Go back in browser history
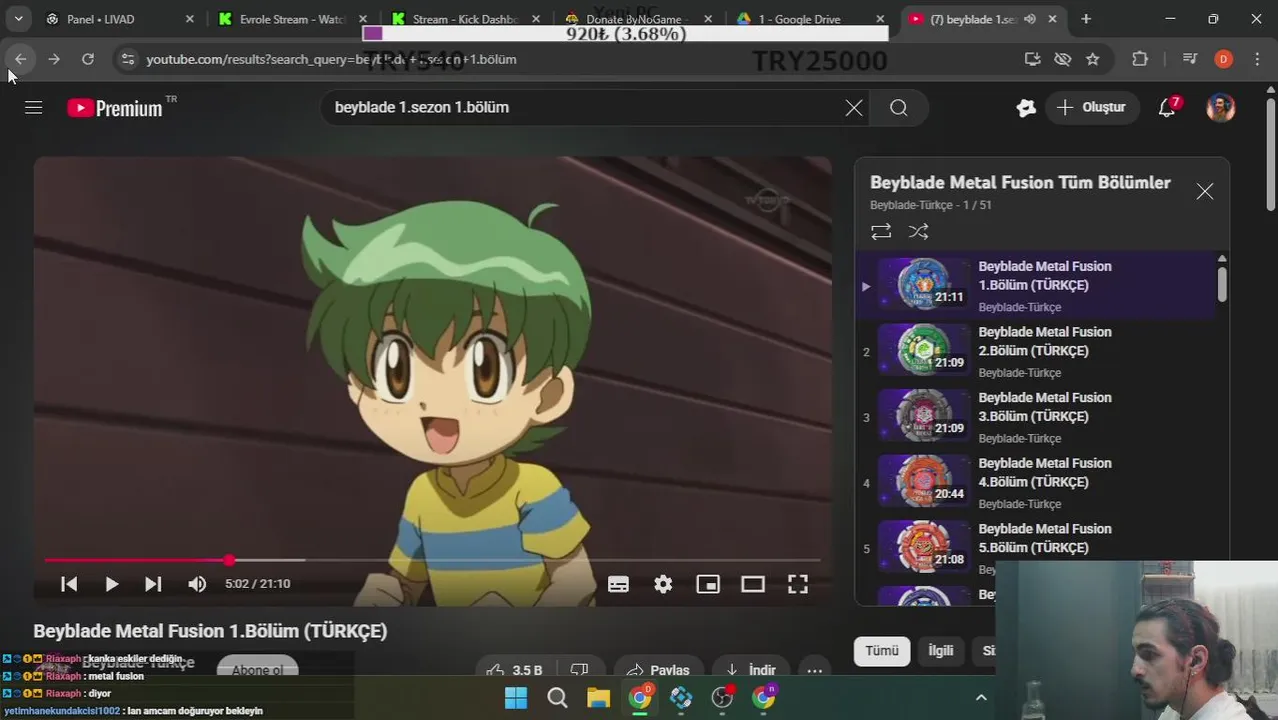 pos(20,59)
